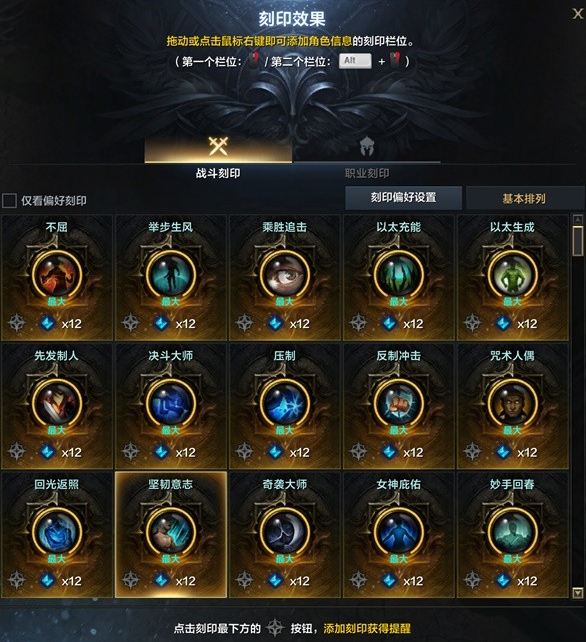This screenshot has width=586, height=642.
Task: Pick the 女神庇佑 engraving icon
Action: pos(398,532)
